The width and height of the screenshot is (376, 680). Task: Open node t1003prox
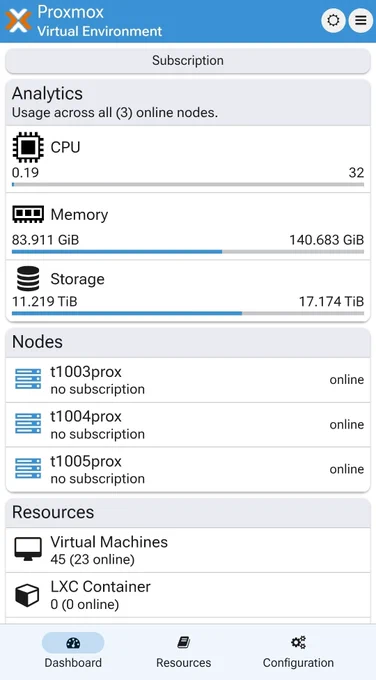pyautogui.click(x=188, y=380)
